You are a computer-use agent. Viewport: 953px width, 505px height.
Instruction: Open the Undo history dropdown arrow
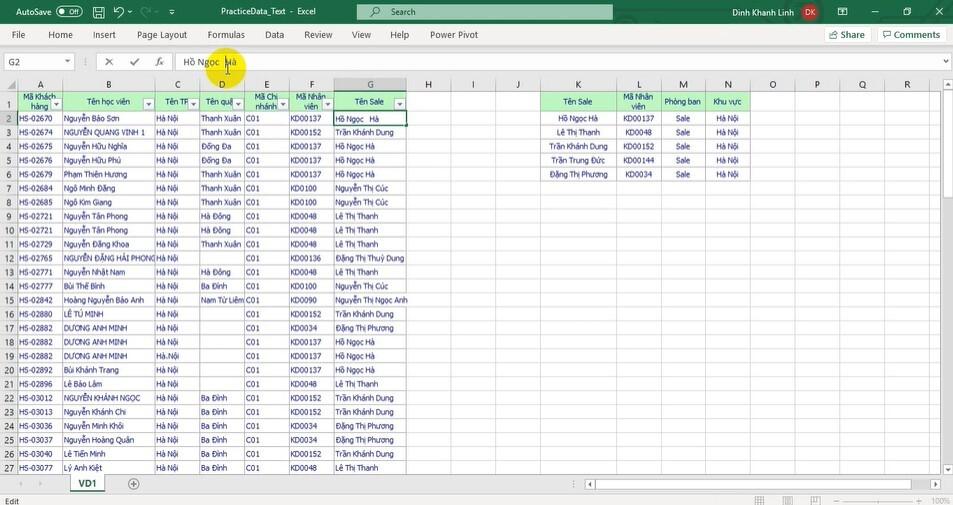(x=131, y=12)
